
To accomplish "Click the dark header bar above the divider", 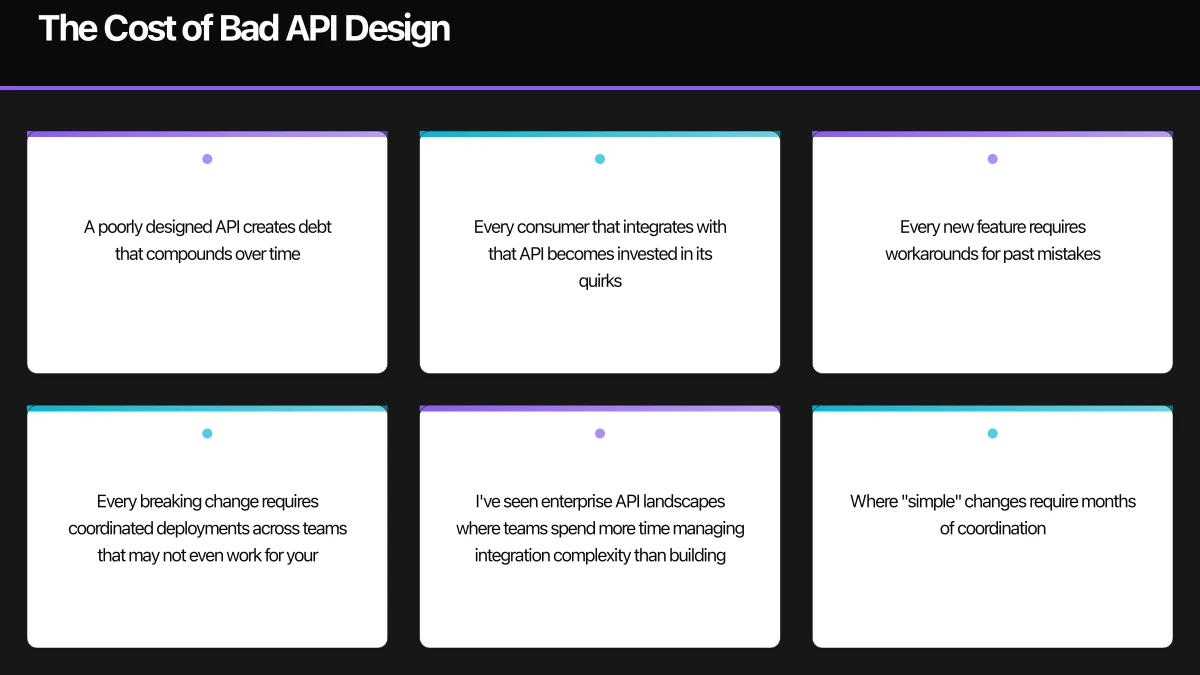I will click(x=600, y=42).
